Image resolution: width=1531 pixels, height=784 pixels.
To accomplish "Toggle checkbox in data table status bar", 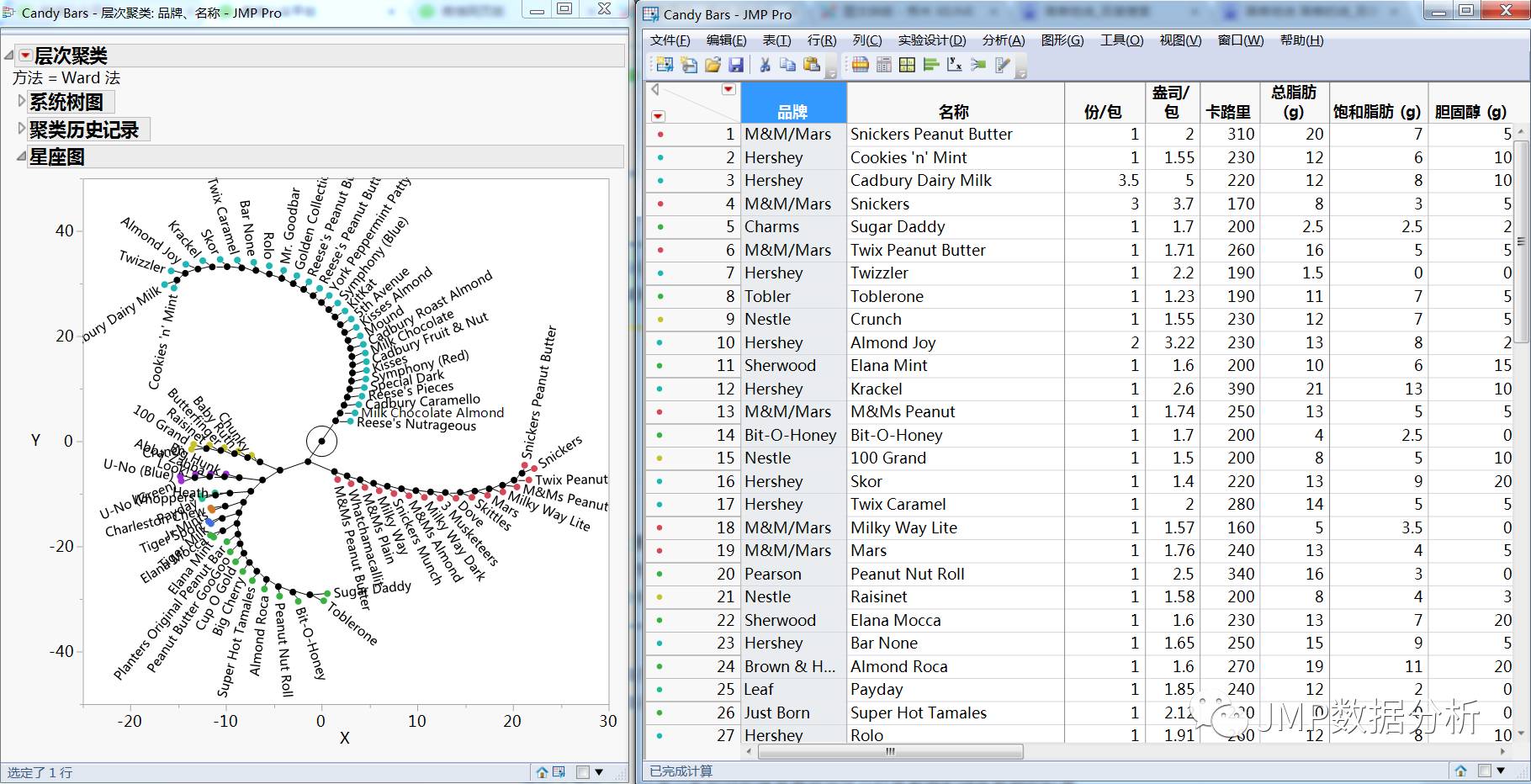I will pos(1485,771).
